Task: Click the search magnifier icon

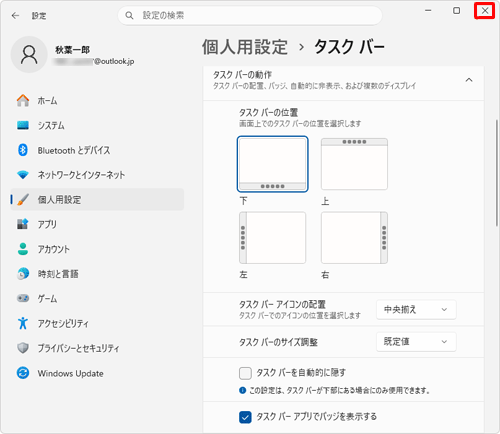Action: 129,15
